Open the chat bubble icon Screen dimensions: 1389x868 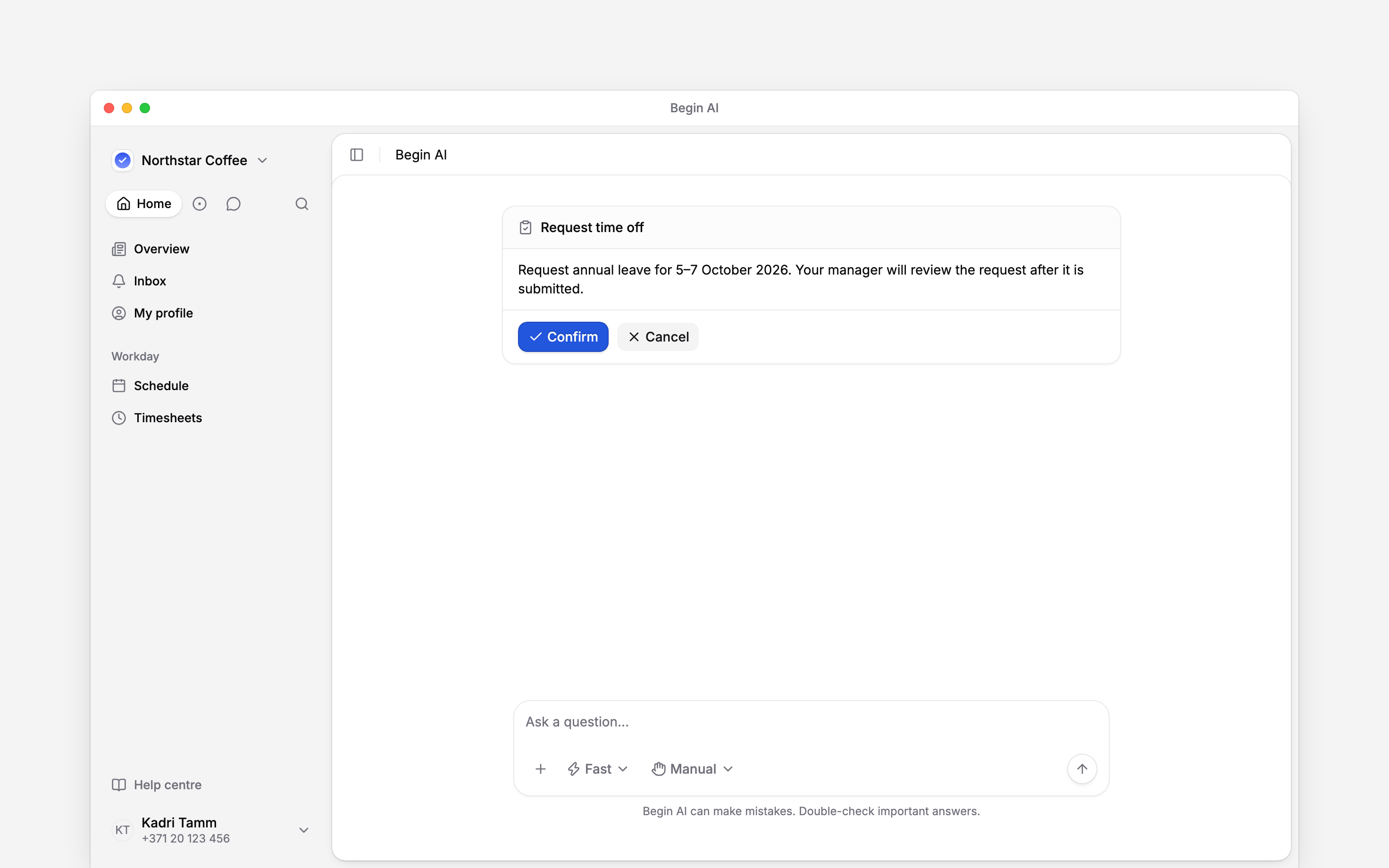233,204
